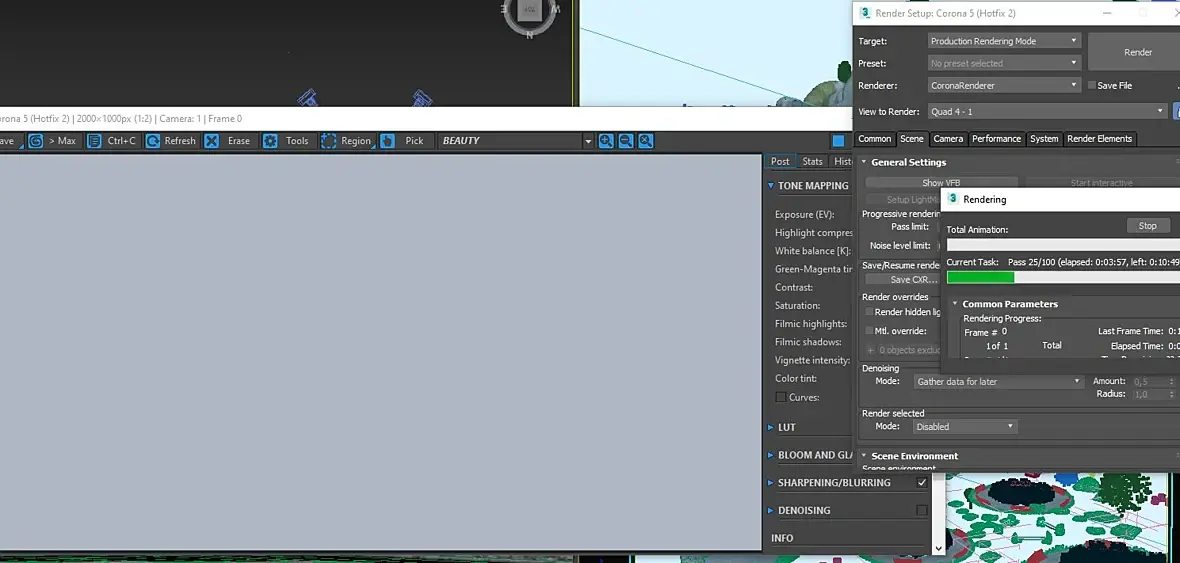
Task: Toggle the Save File checkbox
Action: pos(1091,85)
